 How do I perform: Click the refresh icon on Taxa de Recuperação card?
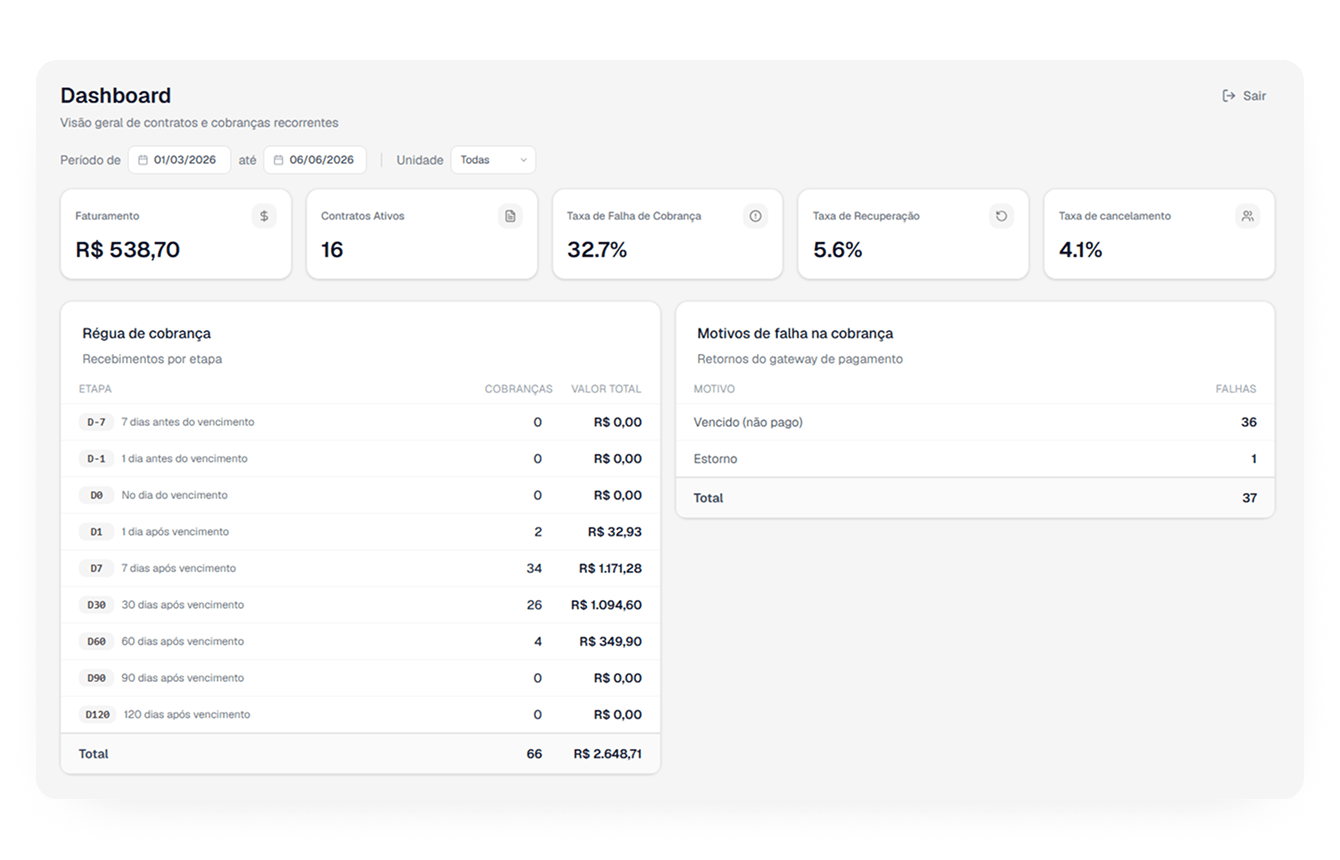click(x=1001, y=216)
